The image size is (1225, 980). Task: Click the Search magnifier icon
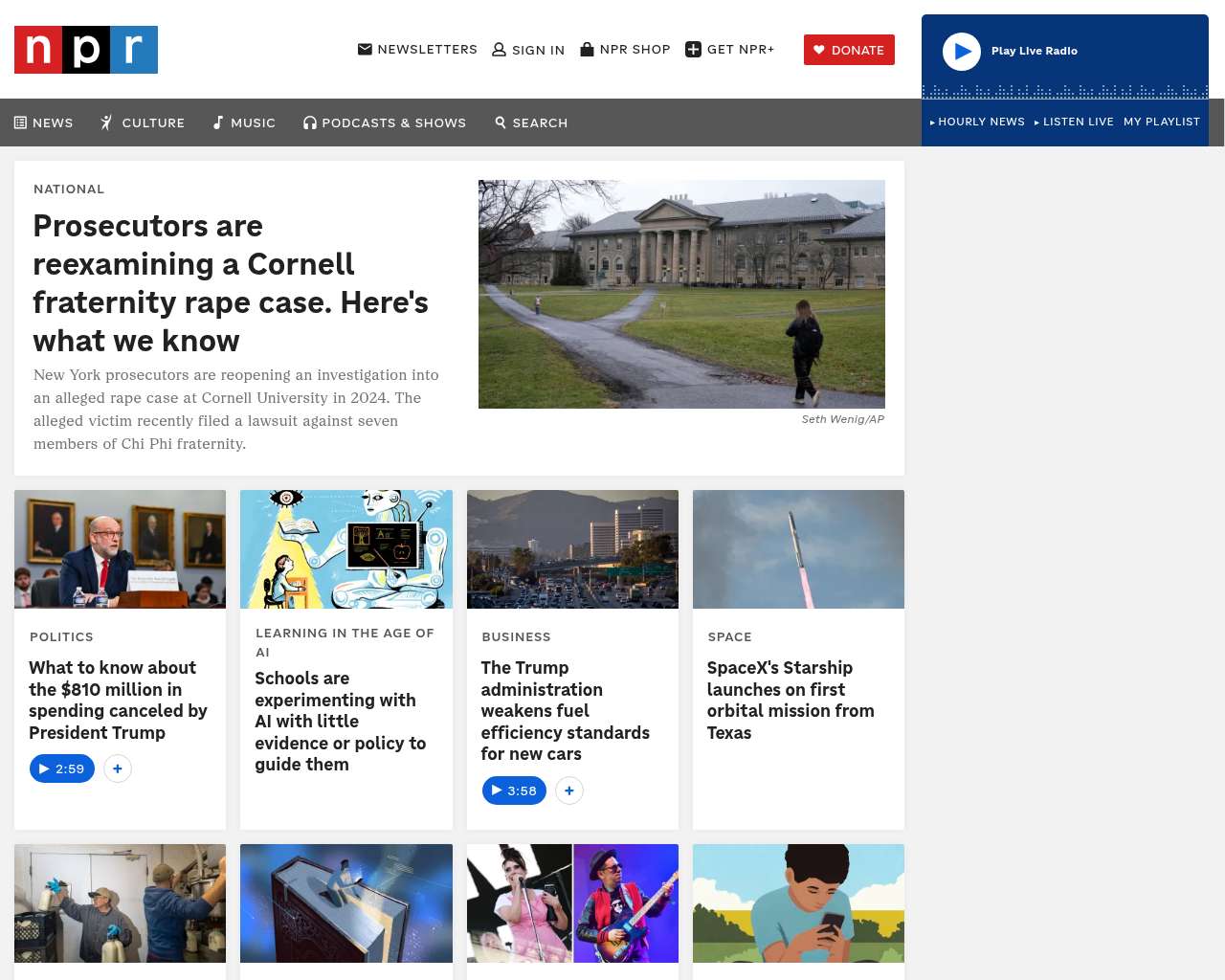[501, 122]
